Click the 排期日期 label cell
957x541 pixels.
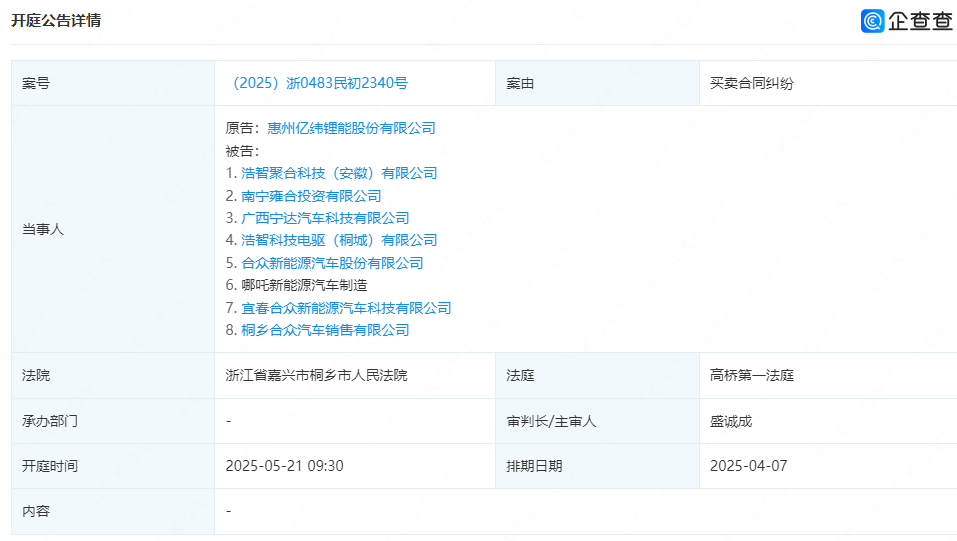598,466
